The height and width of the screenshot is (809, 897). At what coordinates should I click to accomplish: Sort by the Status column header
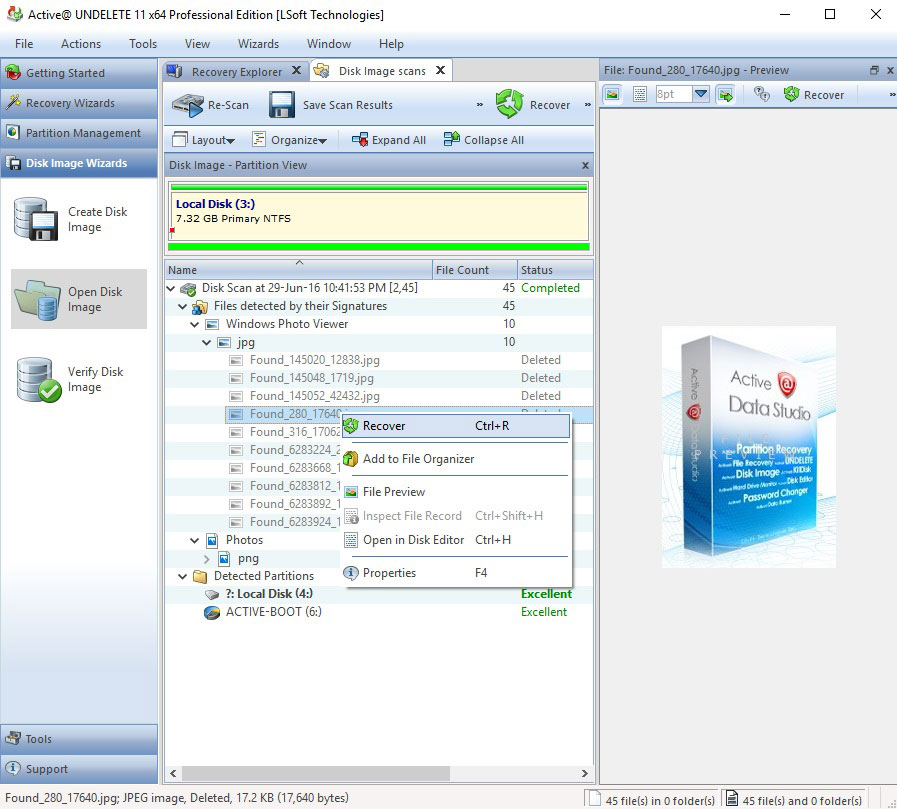pos(555,269)
